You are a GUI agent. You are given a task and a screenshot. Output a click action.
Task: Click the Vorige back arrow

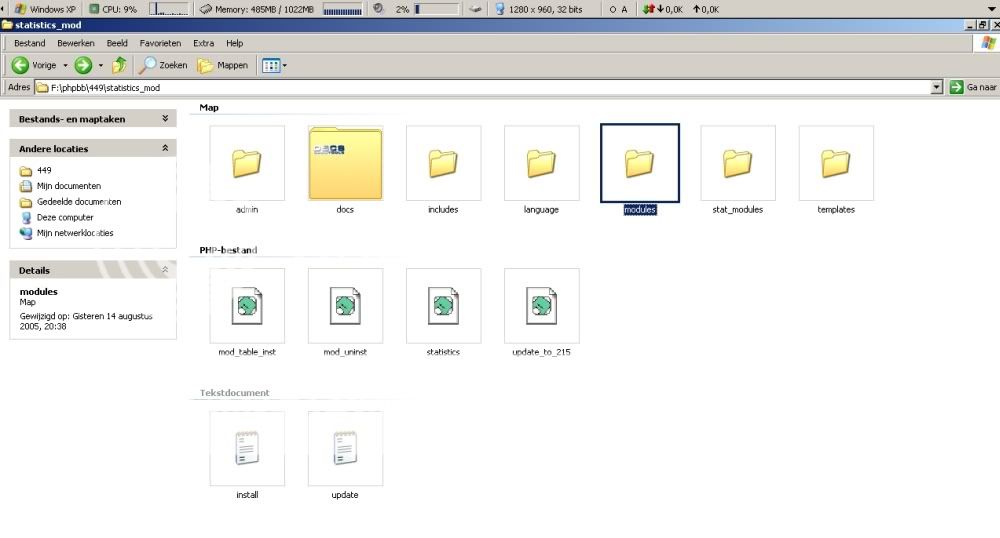point(20,65)
